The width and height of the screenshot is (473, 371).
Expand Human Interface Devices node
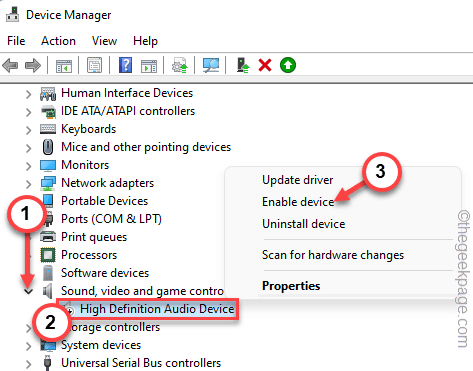coord(29,94)
